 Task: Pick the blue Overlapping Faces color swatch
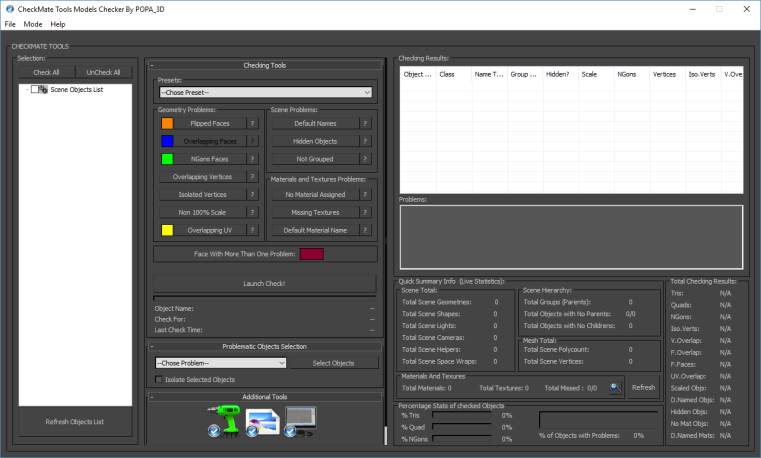[167, 141]
